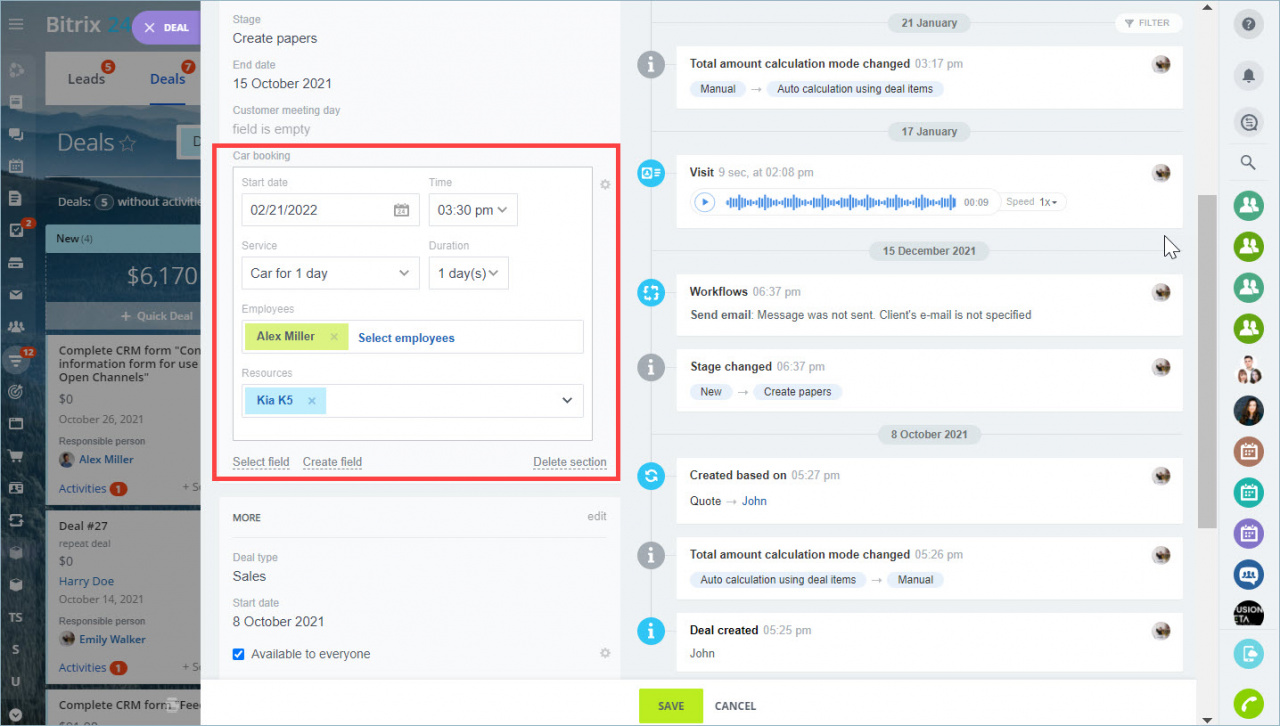Viewport: 1280px width, 726px height.
Task: Switch to the Leads tab
Action: point(86,79)
